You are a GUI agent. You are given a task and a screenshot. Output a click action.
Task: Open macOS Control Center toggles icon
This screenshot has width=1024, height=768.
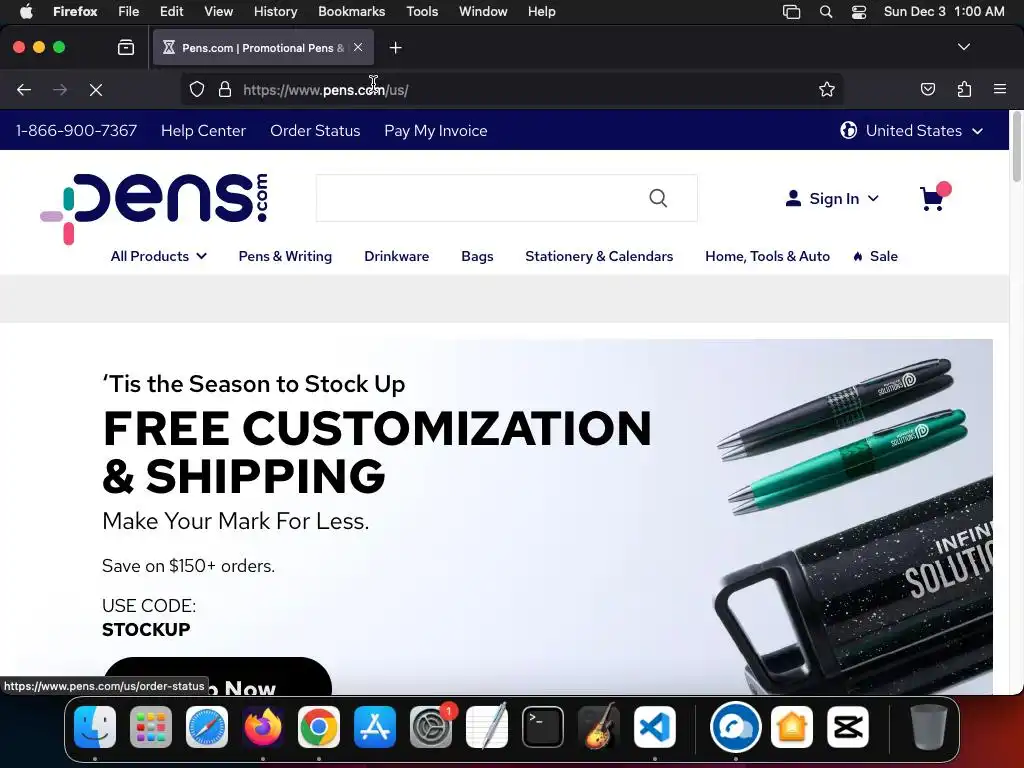pos(859,12)
